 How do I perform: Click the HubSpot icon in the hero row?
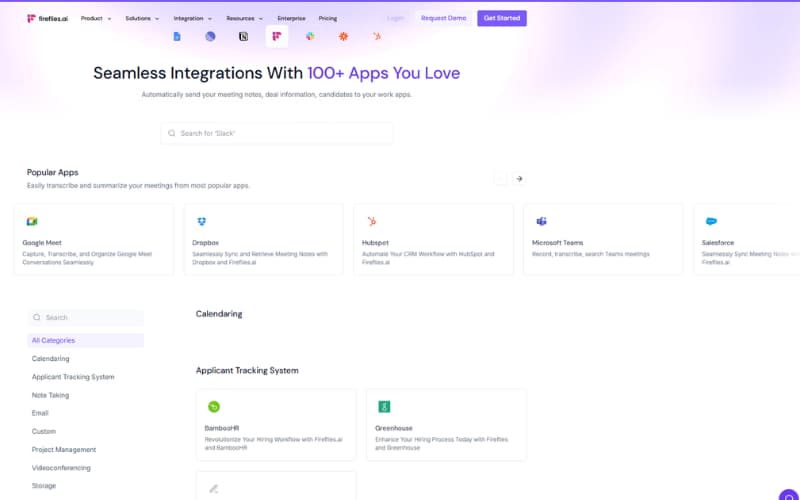tap(377, 36)
